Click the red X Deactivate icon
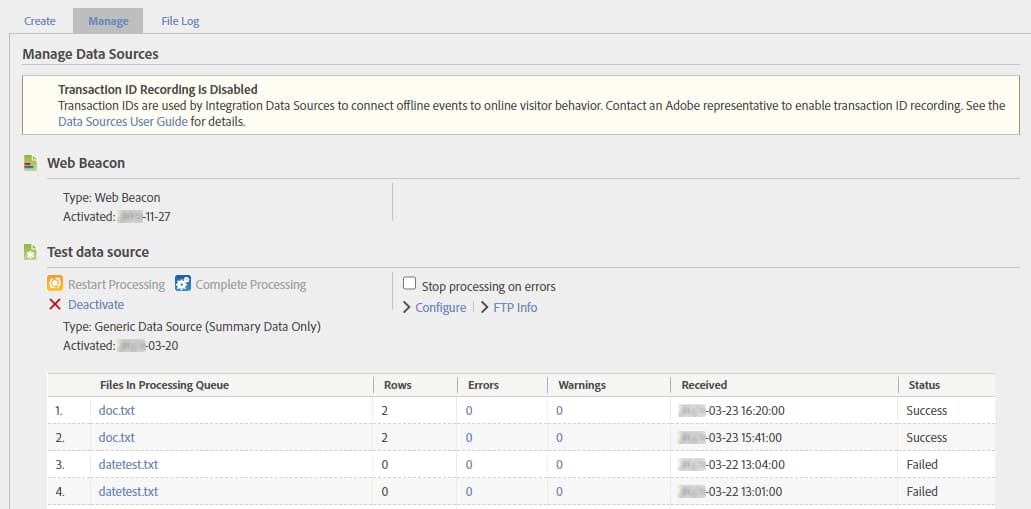Image resolution: width=1031 pixels, height=509 pixels. tap(55, 304)
